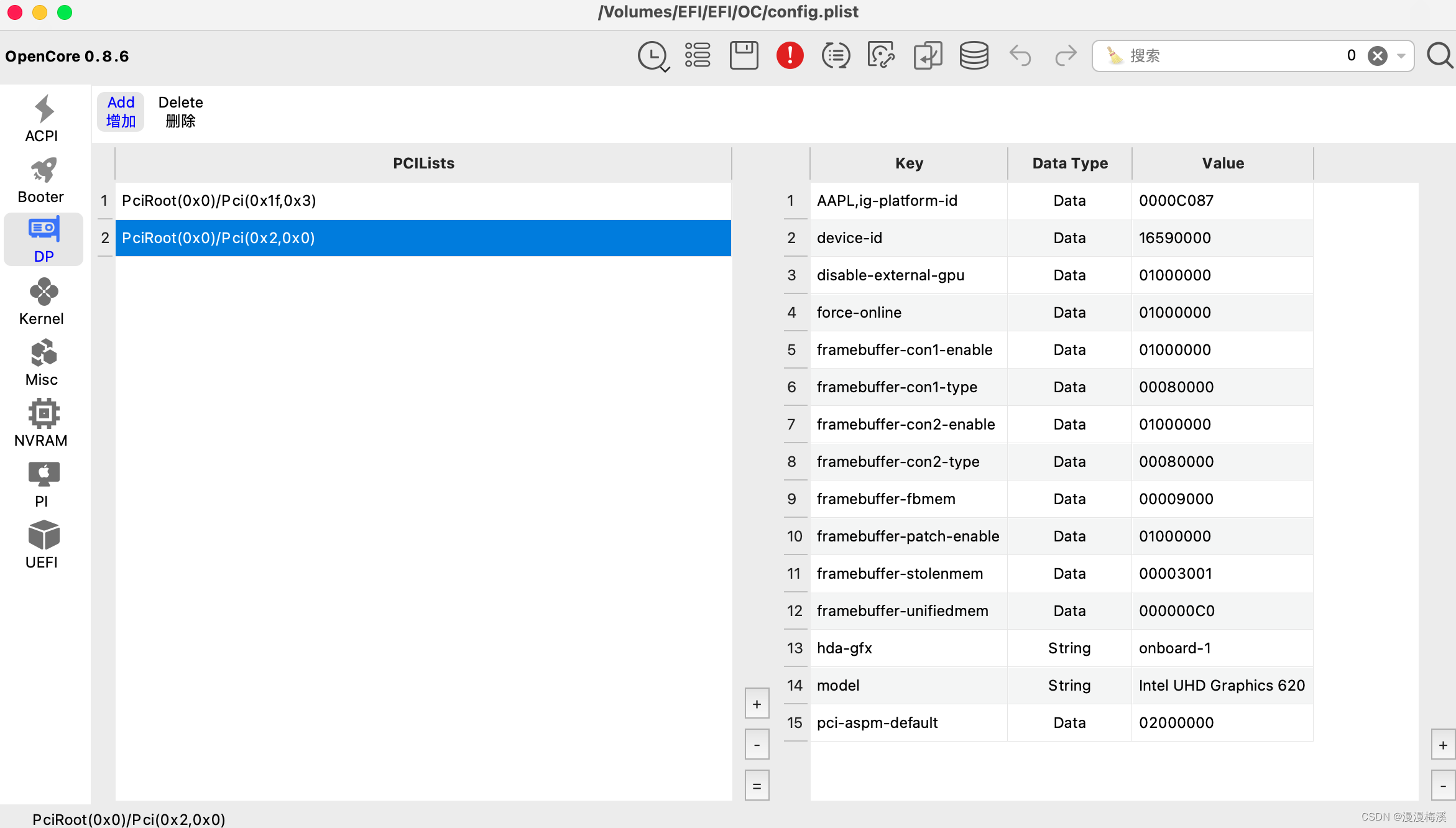Clear the search field with X button
This screenshot has width=1456, height=828.
(x=1377, y=56)
